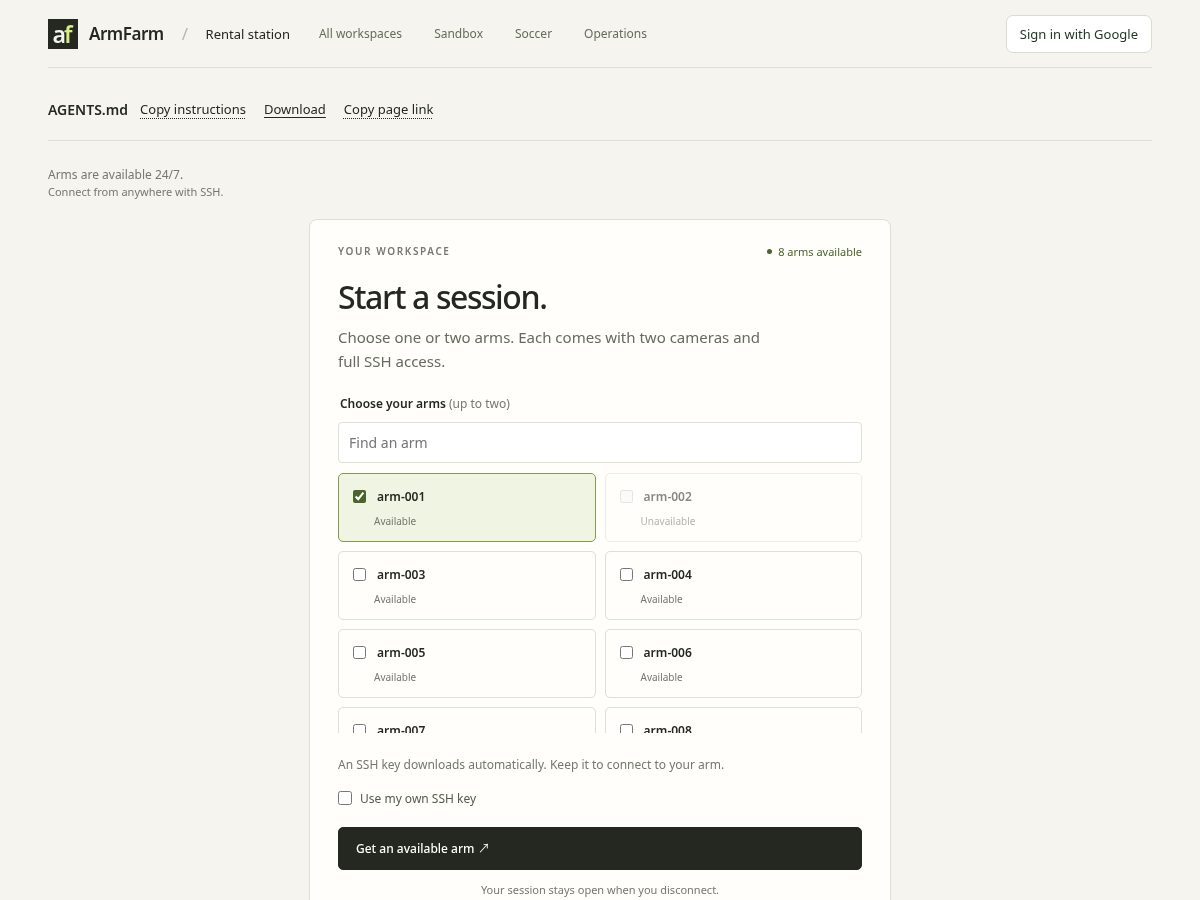The image size is (1200, 900).
Task: Click the arm-002 Unavailable status text
Action: [668, 521]
